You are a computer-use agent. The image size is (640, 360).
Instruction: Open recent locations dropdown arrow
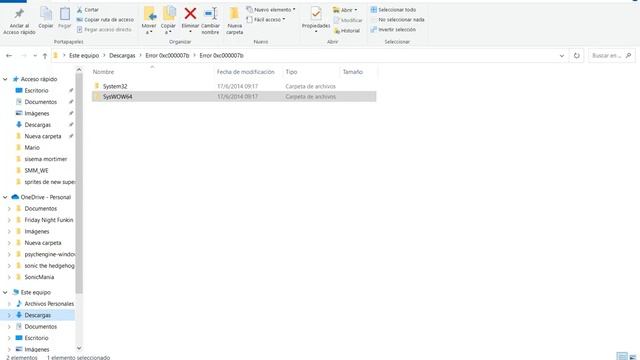tap(35, 56)
